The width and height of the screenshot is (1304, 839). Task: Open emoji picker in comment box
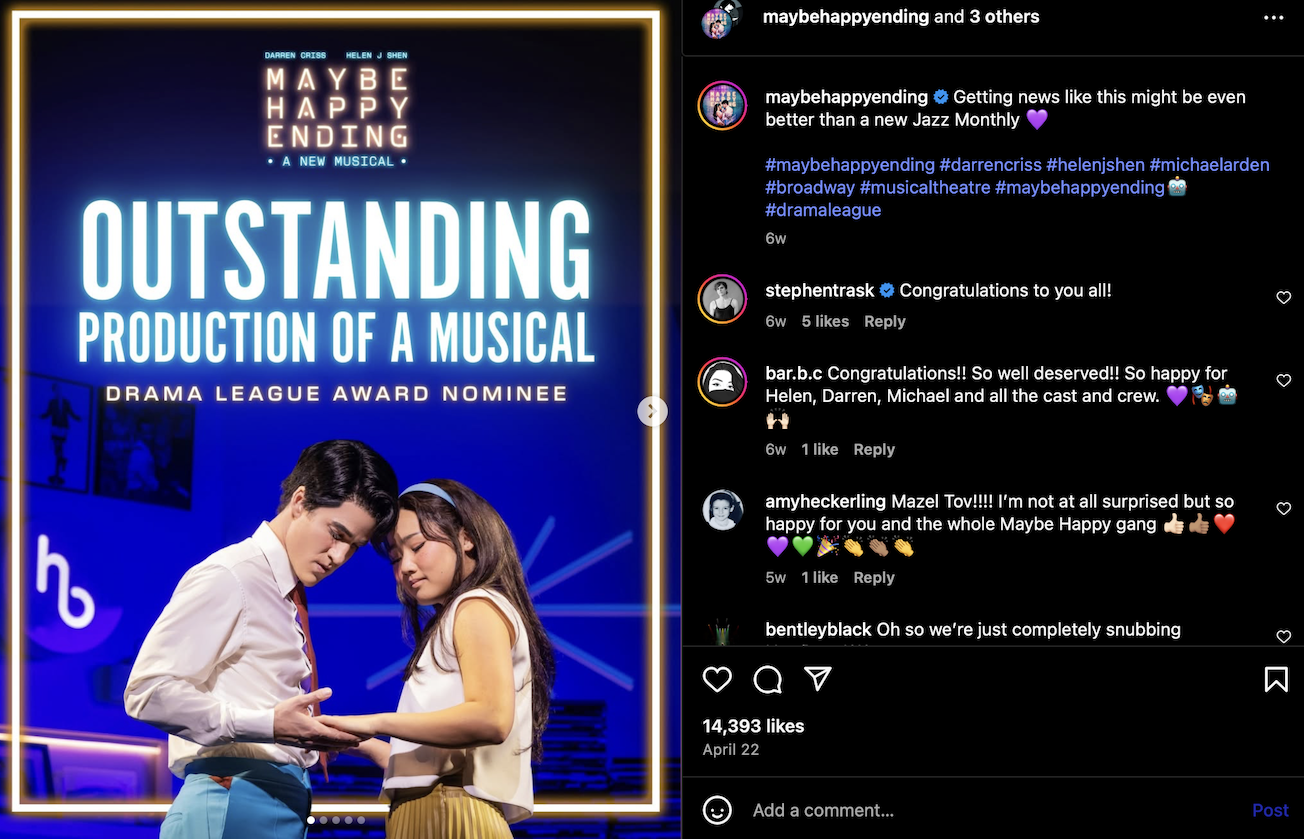[x=717, y=810]
